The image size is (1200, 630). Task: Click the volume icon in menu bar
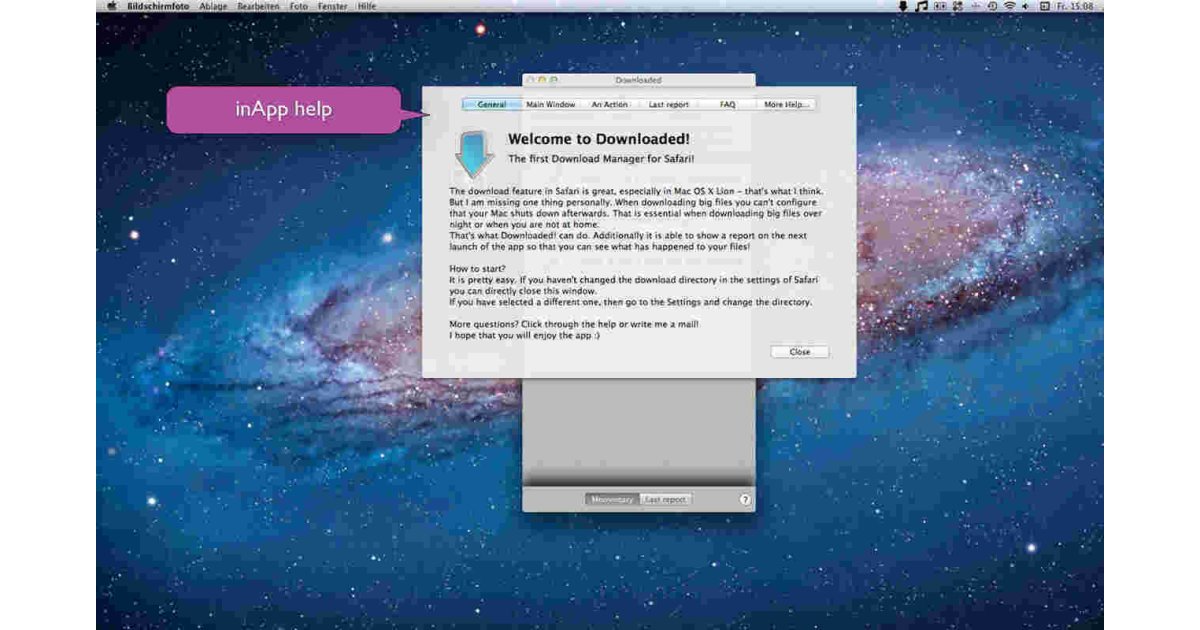tap(1026, 7)
